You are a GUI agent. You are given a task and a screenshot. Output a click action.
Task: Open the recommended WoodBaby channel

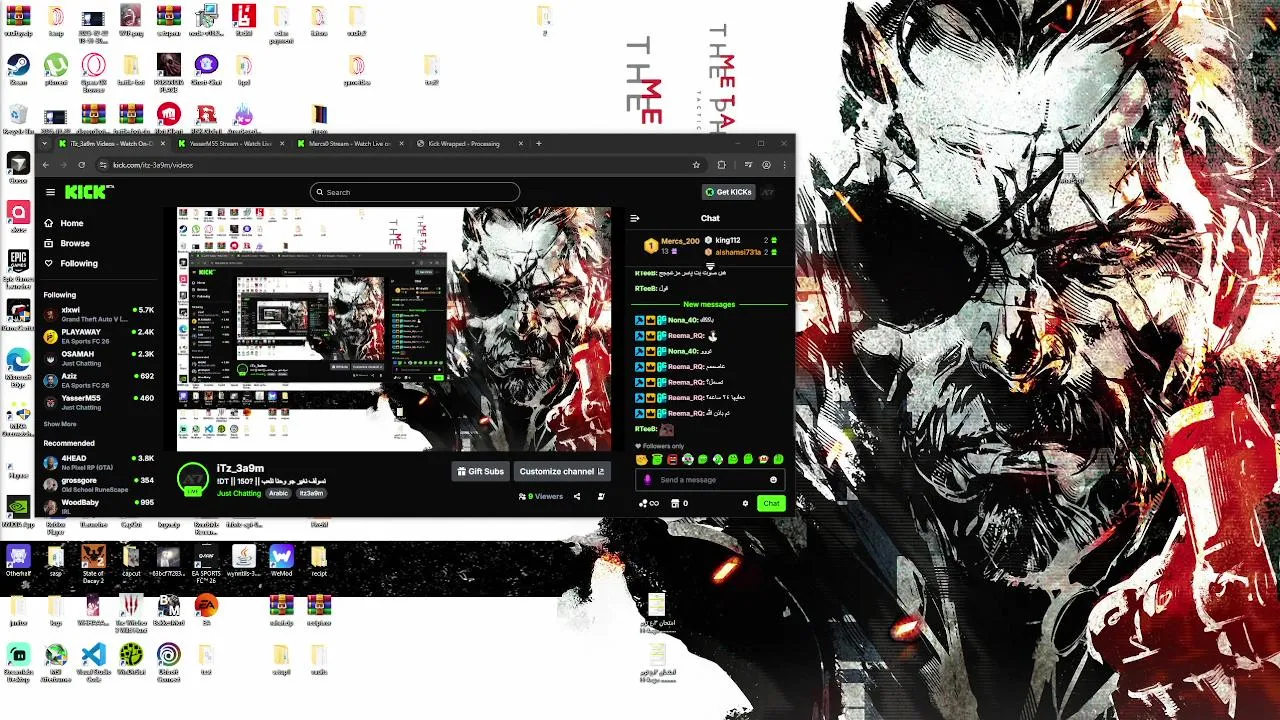(99, 505)
